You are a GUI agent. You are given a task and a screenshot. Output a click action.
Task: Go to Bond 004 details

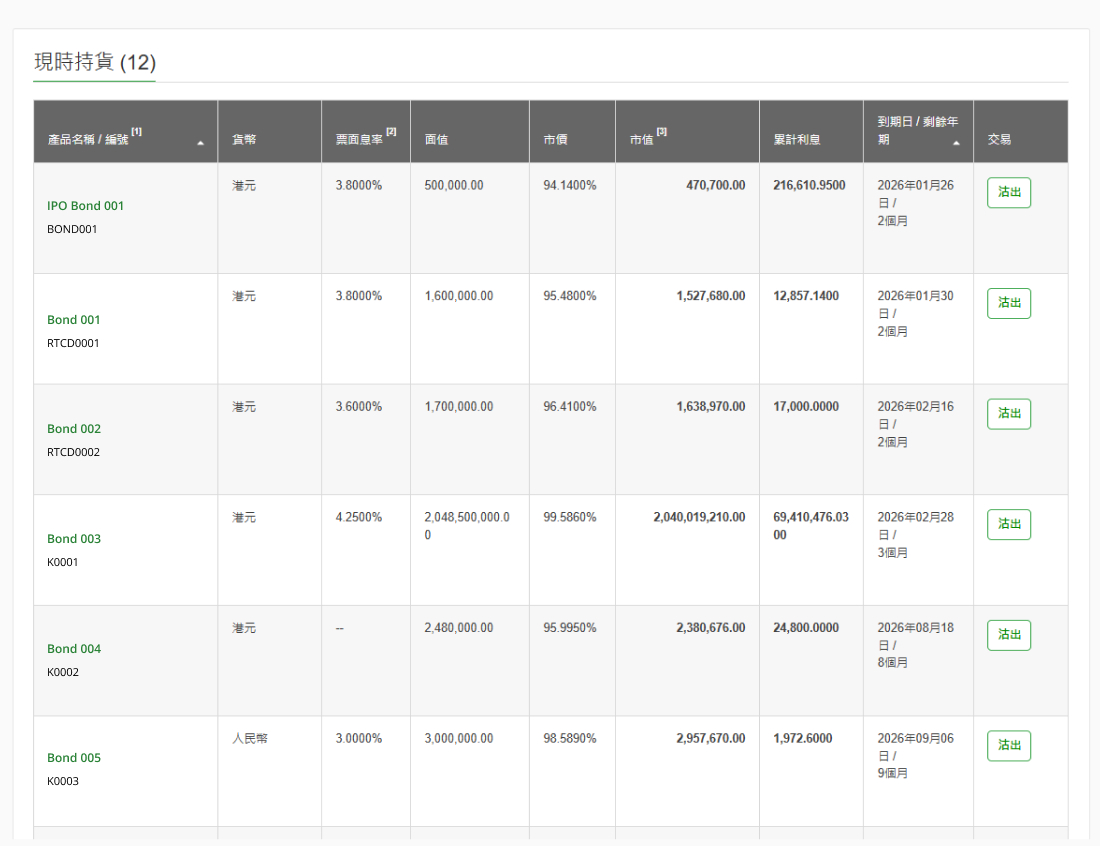(x=74, y=649)
